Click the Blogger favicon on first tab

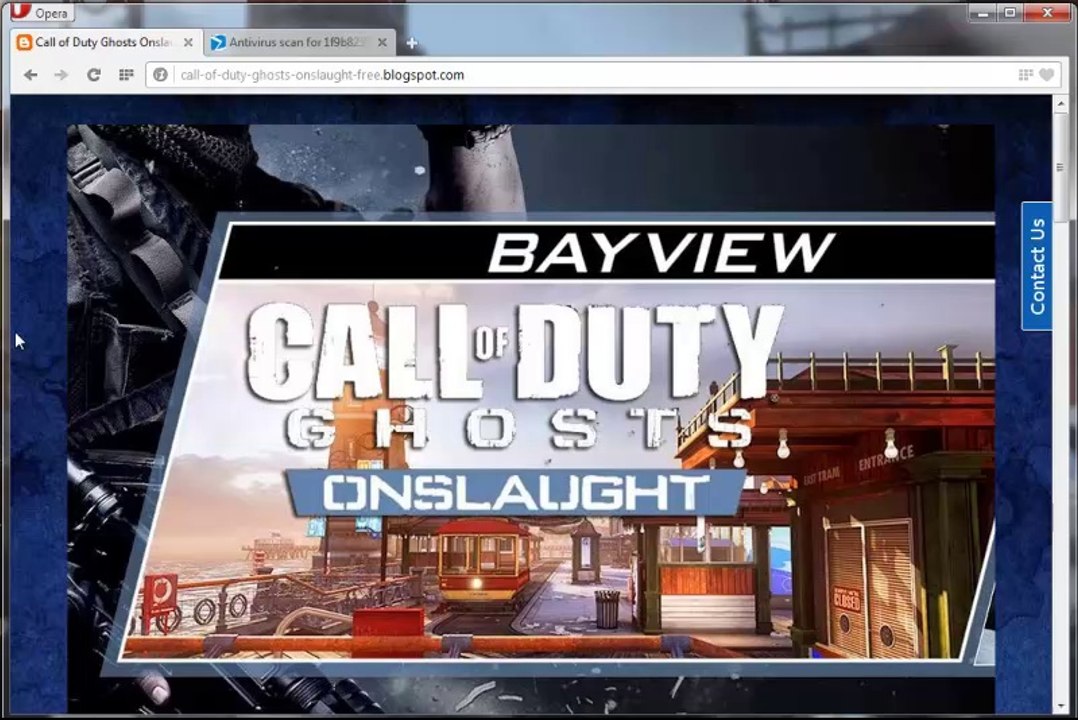click(x=24, y=43)
